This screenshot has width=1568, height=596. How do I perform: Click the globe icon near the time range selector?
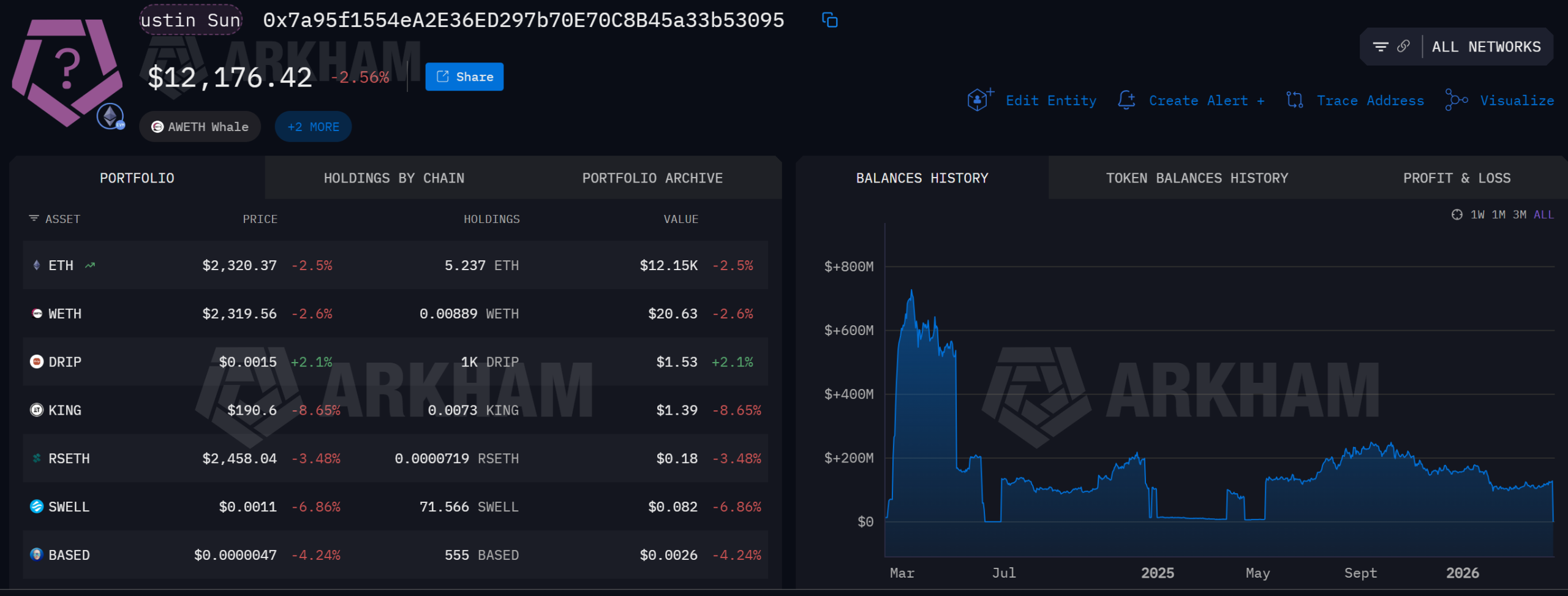(x=1457, y=214)
